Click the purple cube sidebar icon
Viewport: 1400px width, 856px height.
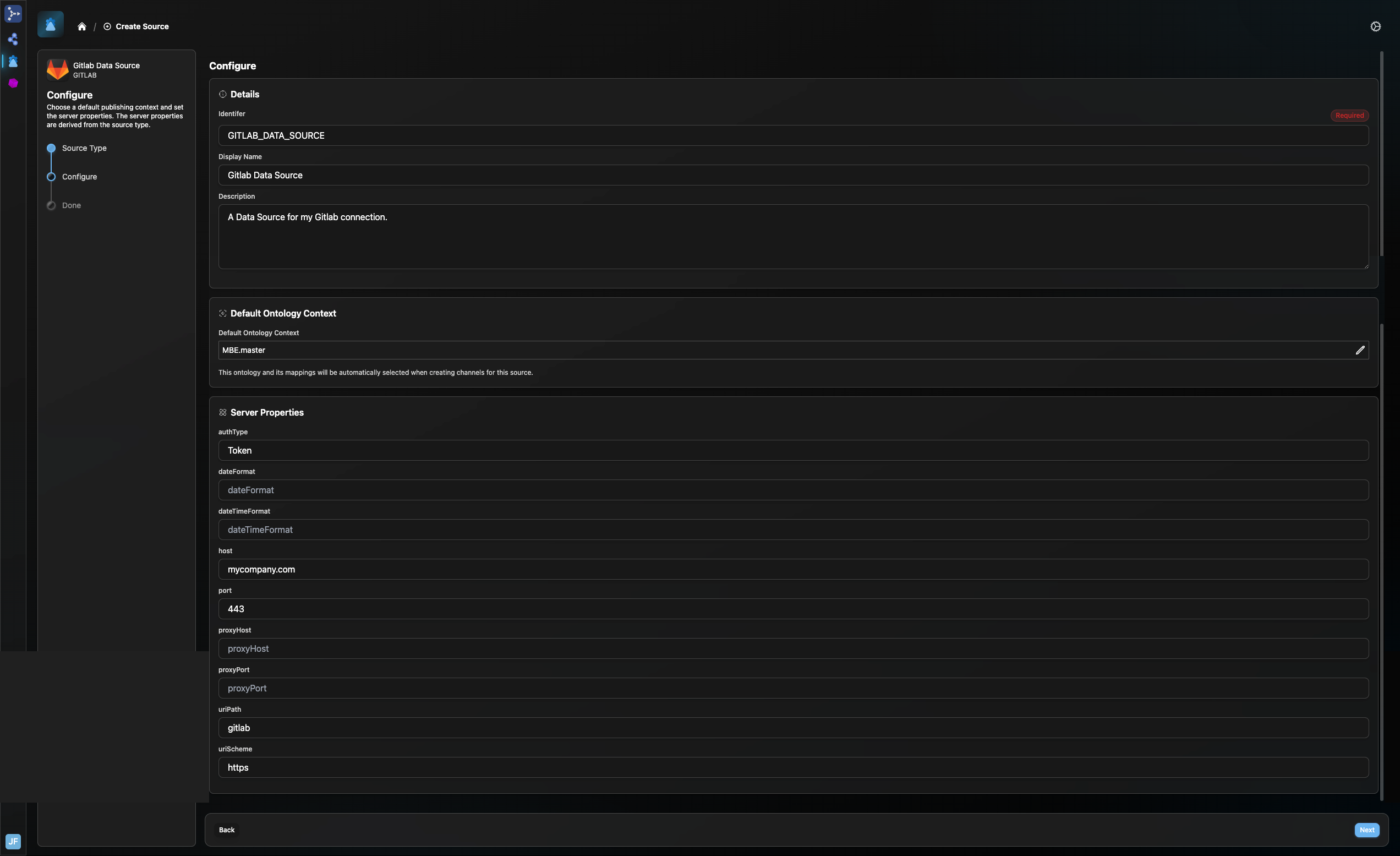pos(13,84)
